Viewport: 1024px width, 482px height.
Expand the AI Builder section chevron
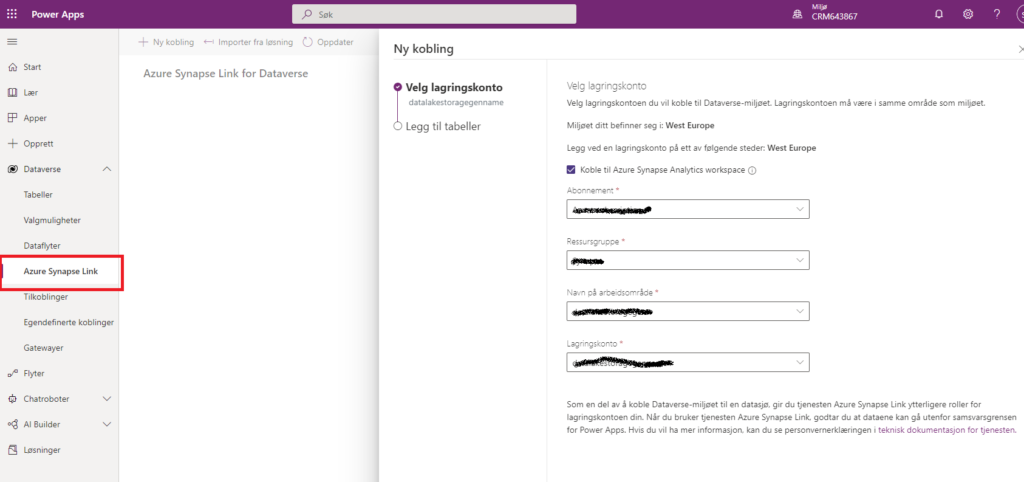click(x=107, y=425)
